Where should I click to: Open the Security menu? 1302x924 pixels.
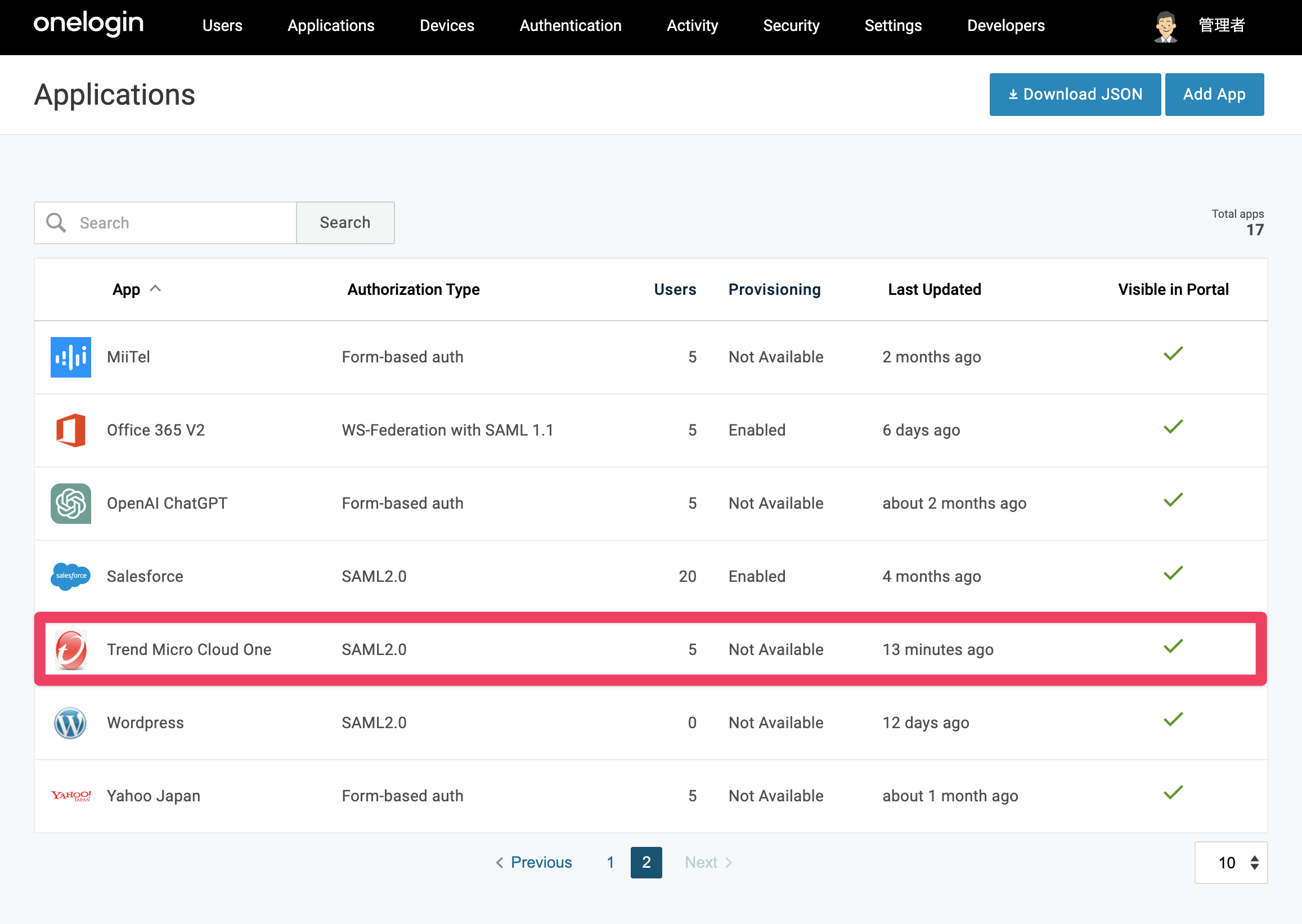pyautogui.click(x=791, y=25)
